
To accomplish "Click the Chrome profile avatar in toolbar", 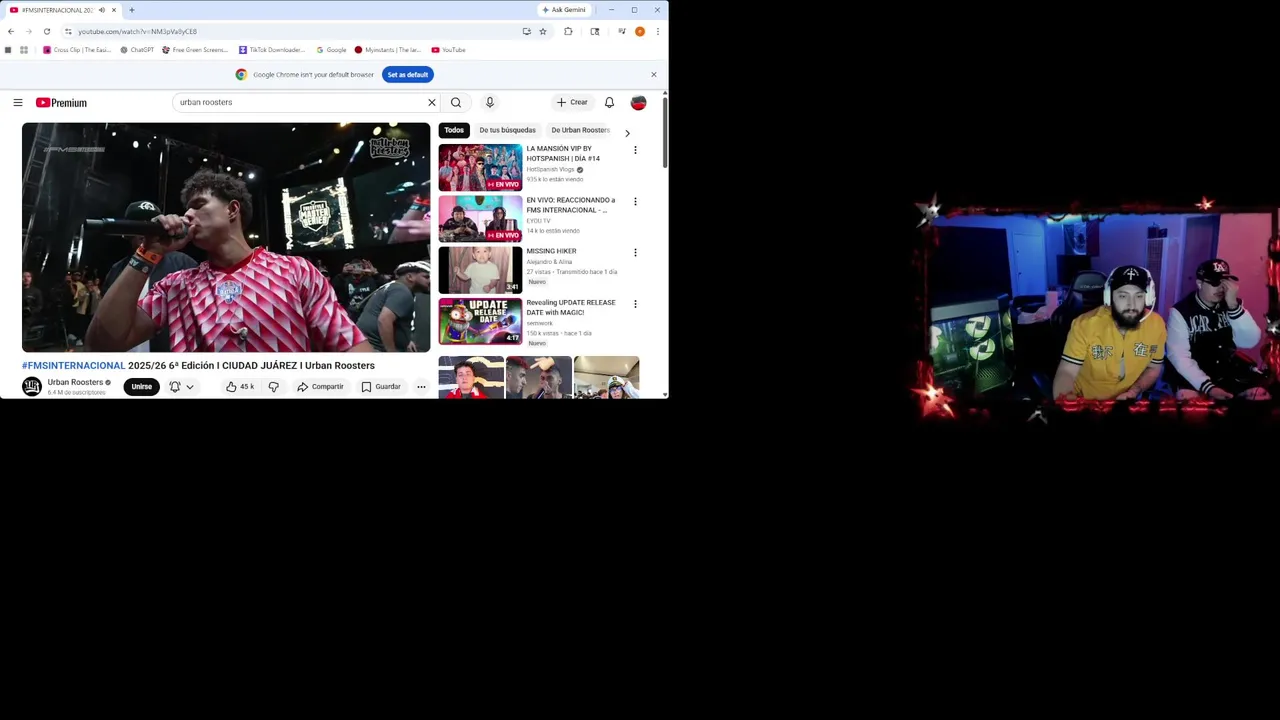I will point(640,31).
